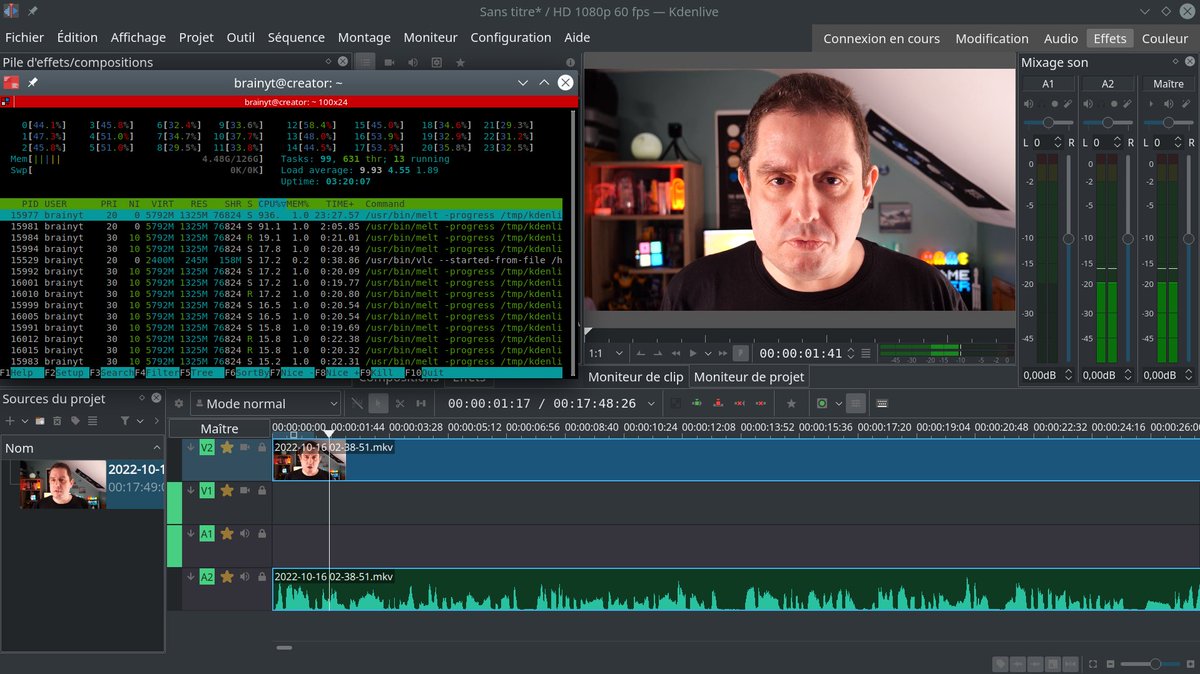Open the Fichier menu

click(x=25, y=37)
